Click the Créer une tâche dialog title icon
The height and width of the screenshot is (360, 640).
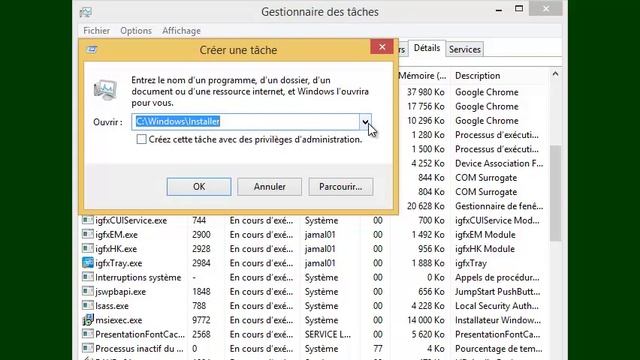coord(92,50)
